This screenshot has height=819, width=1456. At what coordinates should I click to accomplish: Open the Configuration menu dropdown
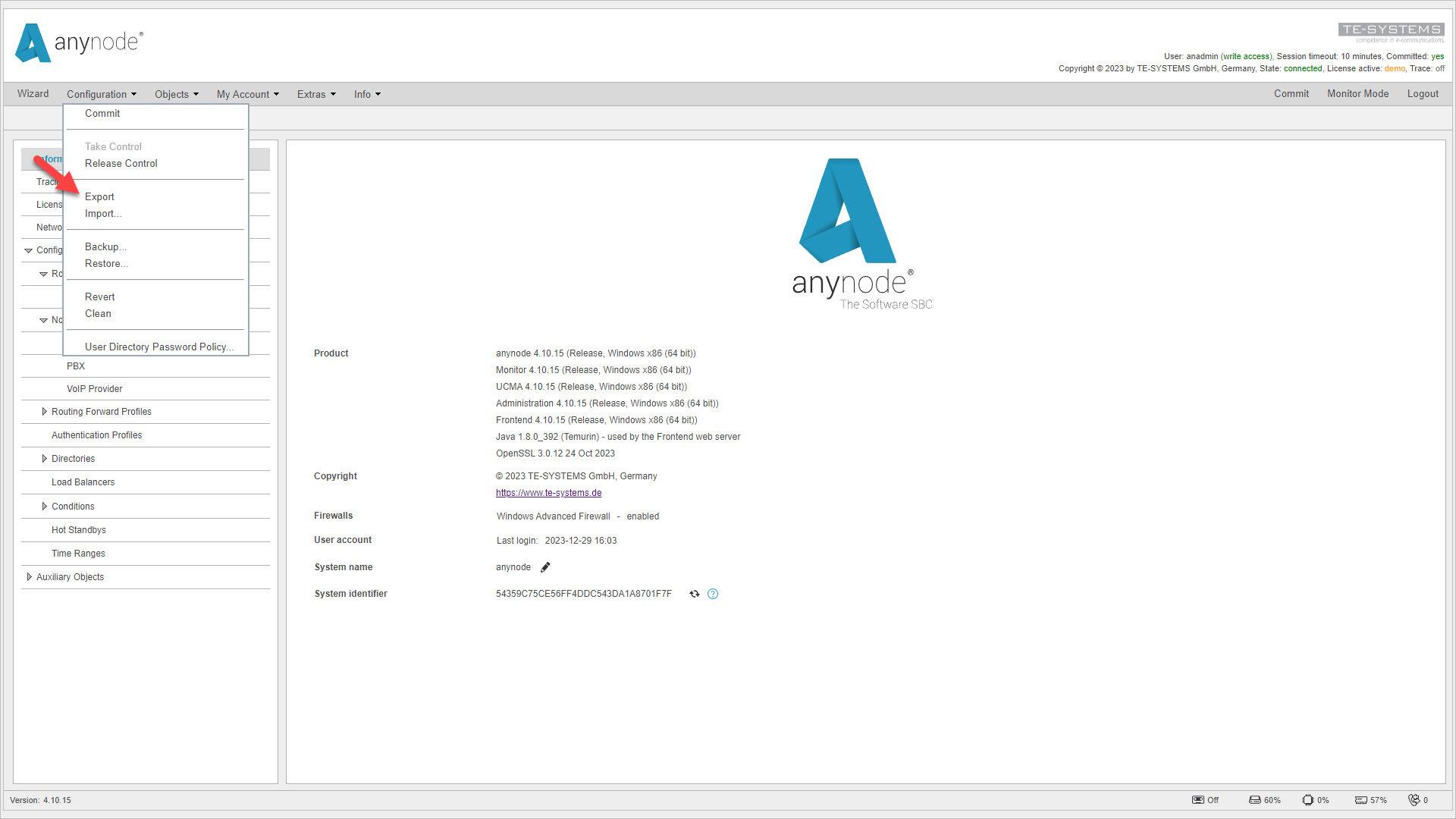pyautogui.click(x=102, y=94)
